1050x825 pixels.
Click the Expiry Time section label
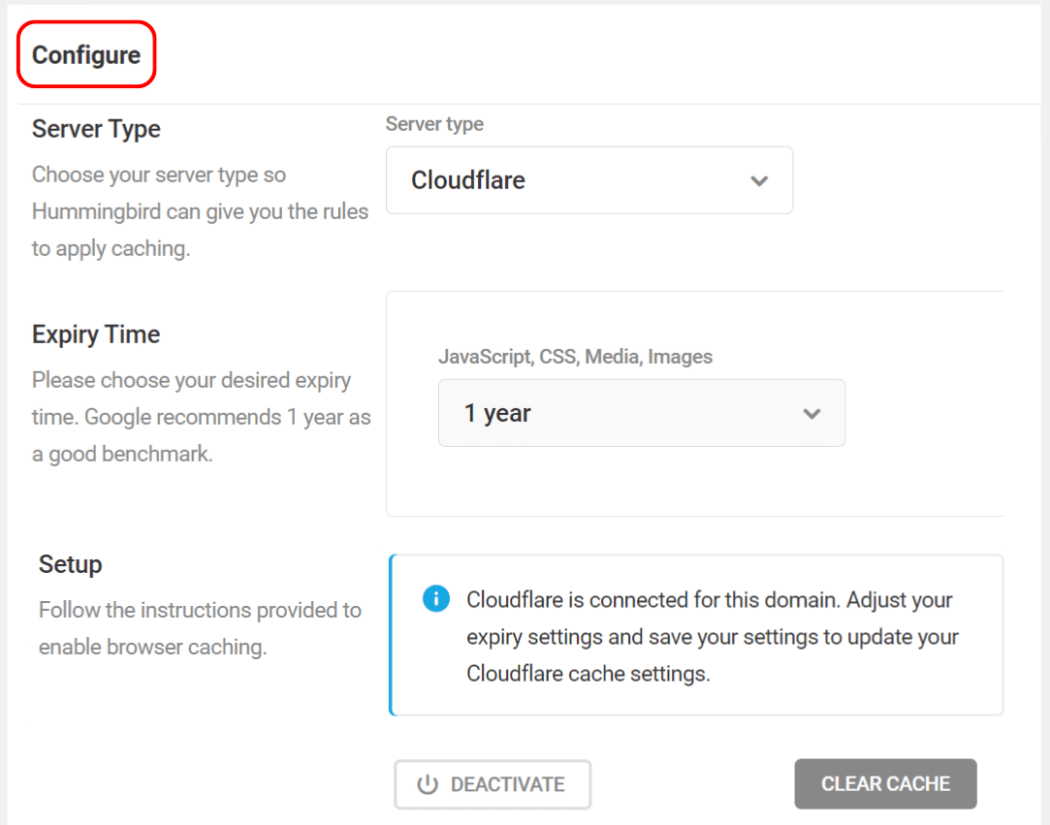tap(95, 333)
